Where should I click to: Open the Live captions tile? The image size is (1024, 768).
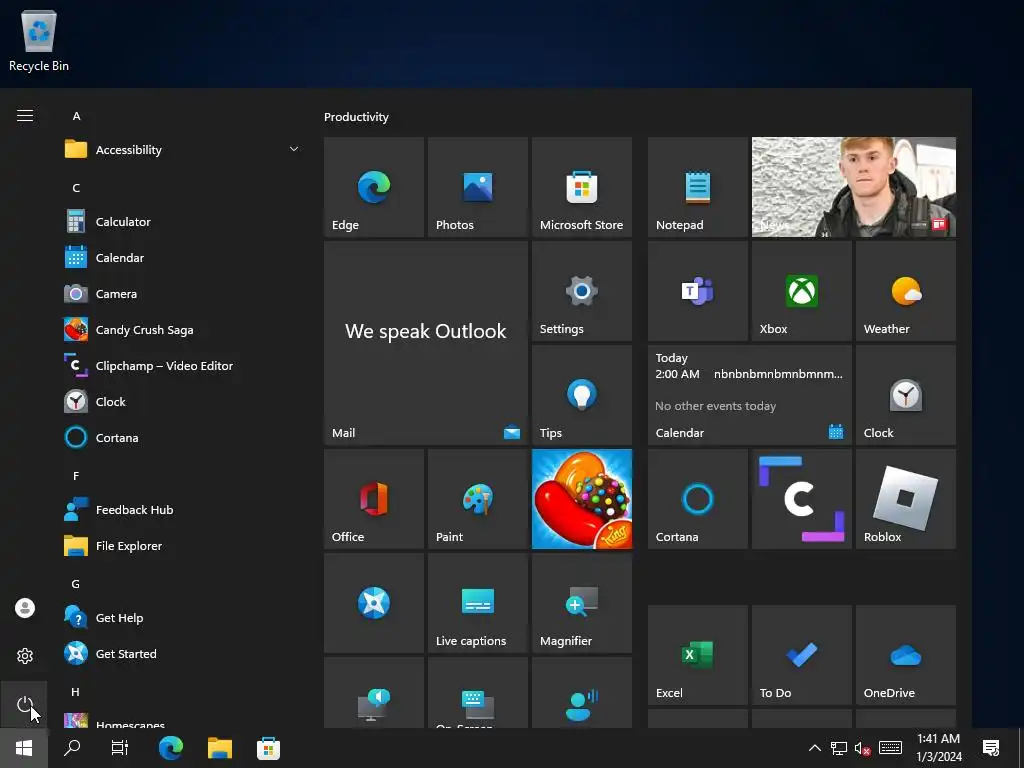tap(477, 603)
